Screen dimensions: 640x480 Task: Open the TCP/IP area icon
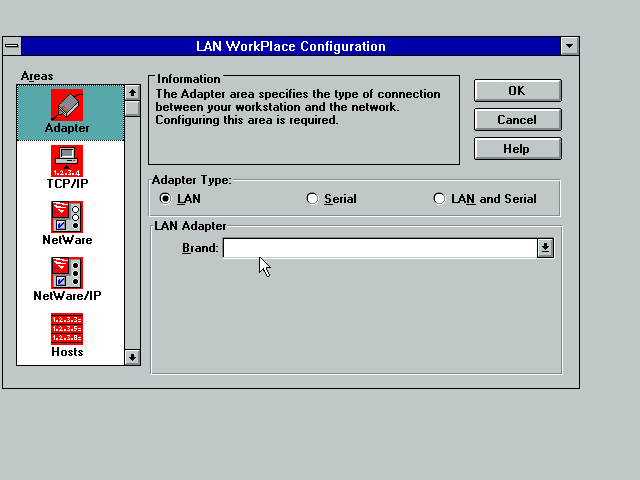click(x=67, y=161)
